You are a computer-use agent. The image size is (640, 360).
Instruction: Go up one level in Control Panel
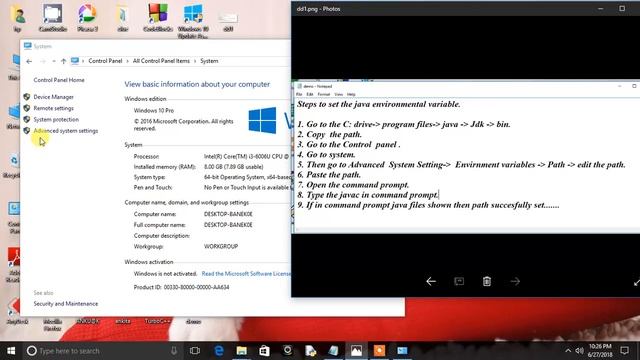tap(63, 61)
